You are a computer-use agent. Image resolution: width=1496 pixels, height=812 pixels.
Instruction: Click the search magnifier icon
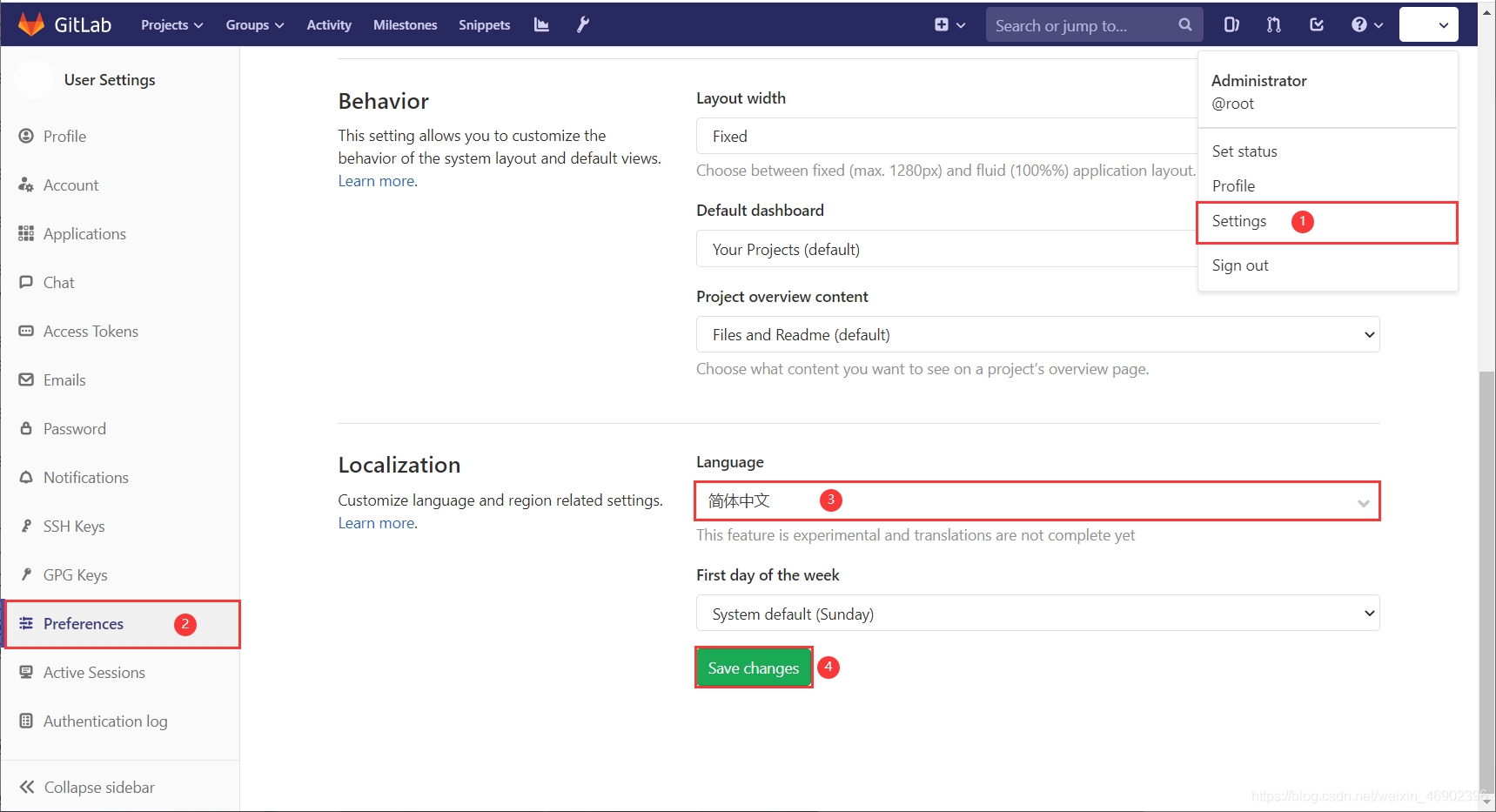(1184, 24)
